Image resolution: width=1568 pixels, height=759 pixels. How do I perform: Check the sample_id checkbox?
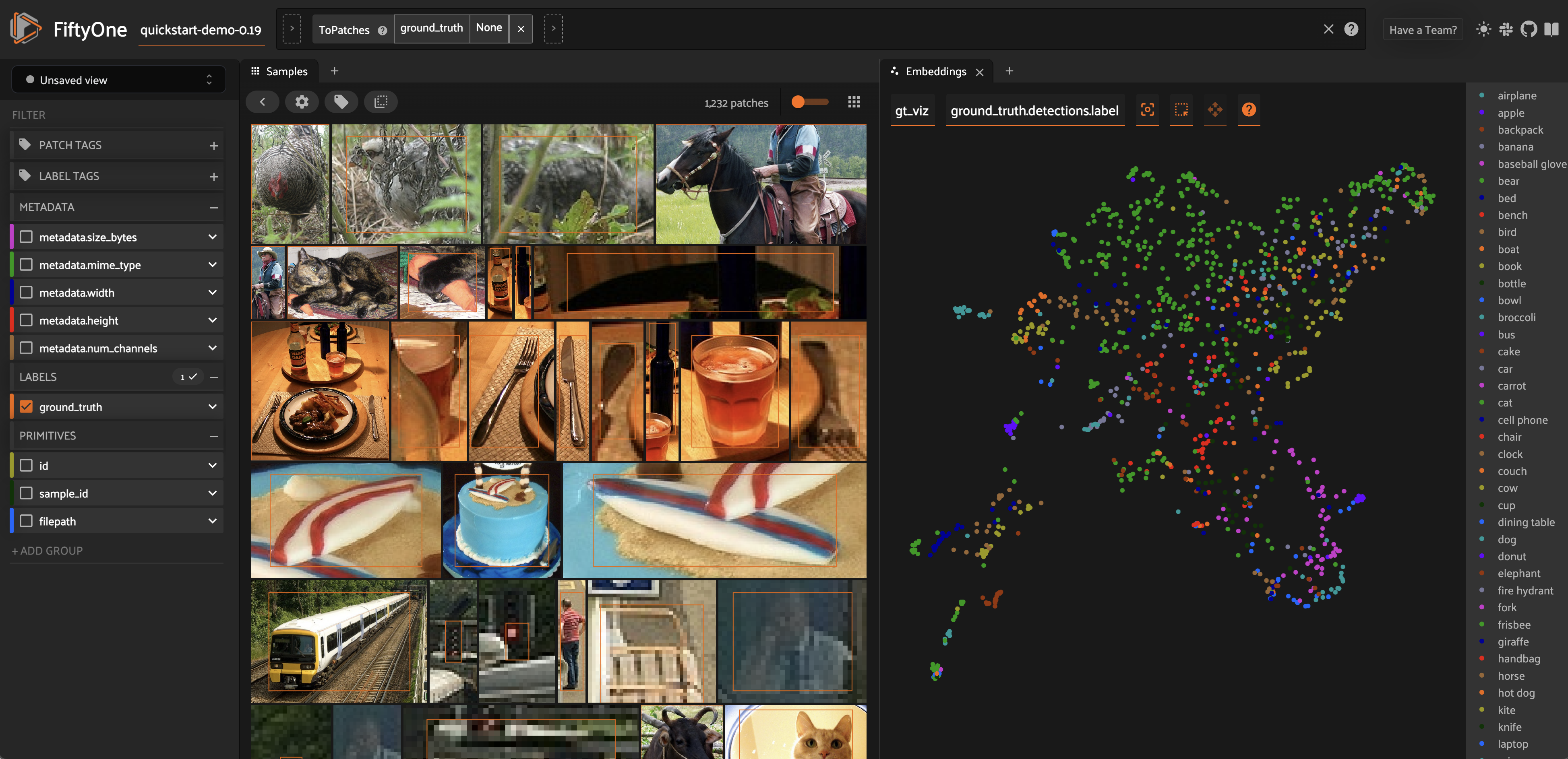26,493
